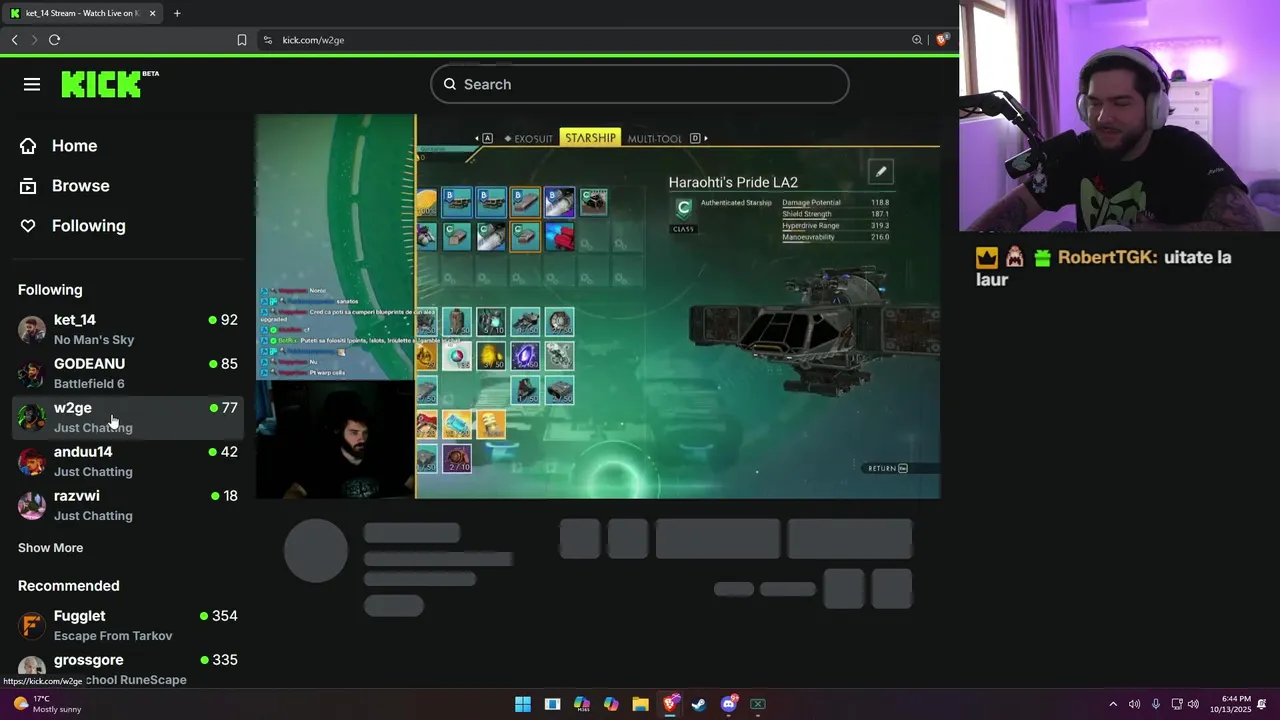This screenshot has height=720, width=1280.
Task: Open grossgore's recommended channel
Action: point(128,669)
